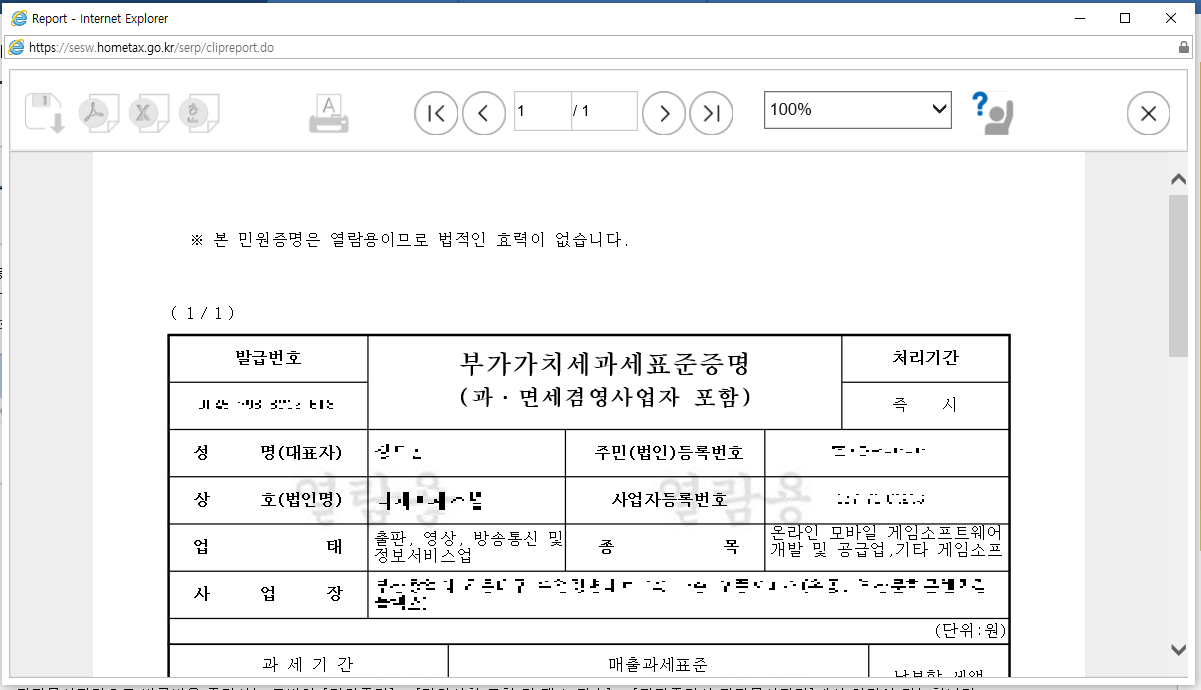Viewport: 1201px width, 690px height.
Task: Click the security lock icon in address bar
Action: [1184, 47]
